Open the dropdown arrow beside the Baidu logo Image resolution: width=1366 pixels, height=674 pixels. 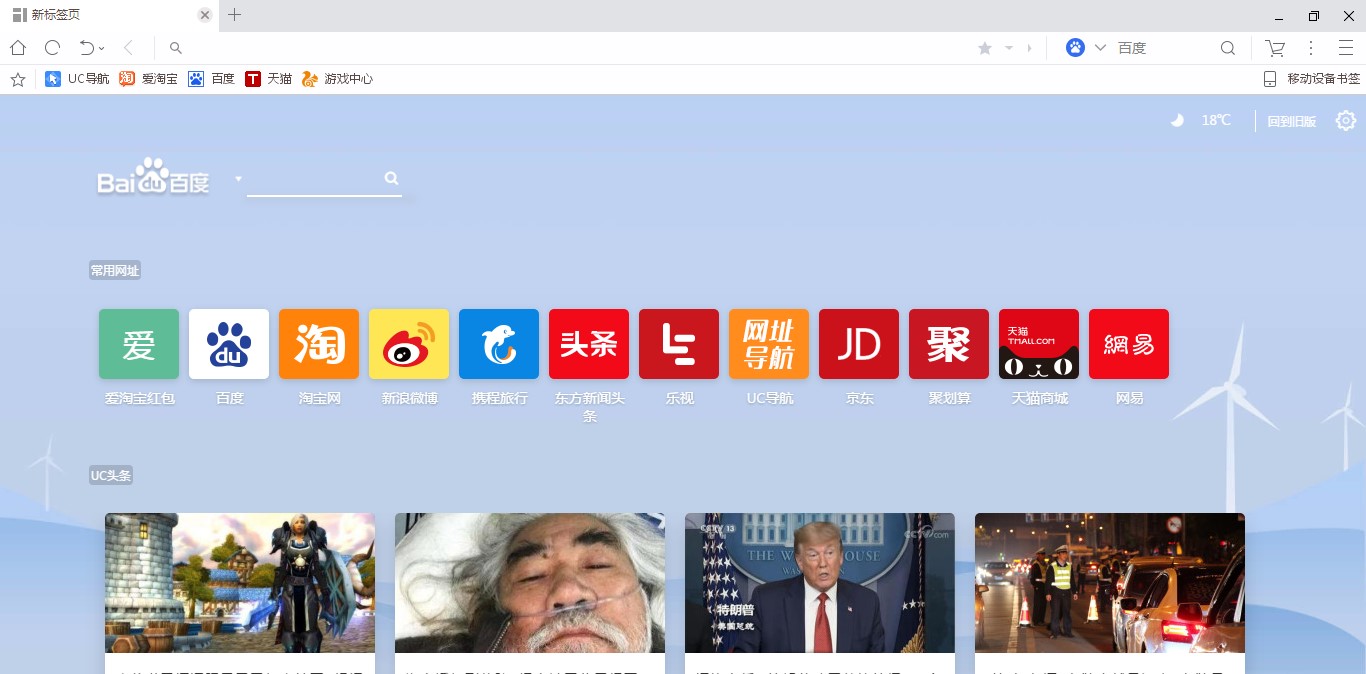pos(238,179)
